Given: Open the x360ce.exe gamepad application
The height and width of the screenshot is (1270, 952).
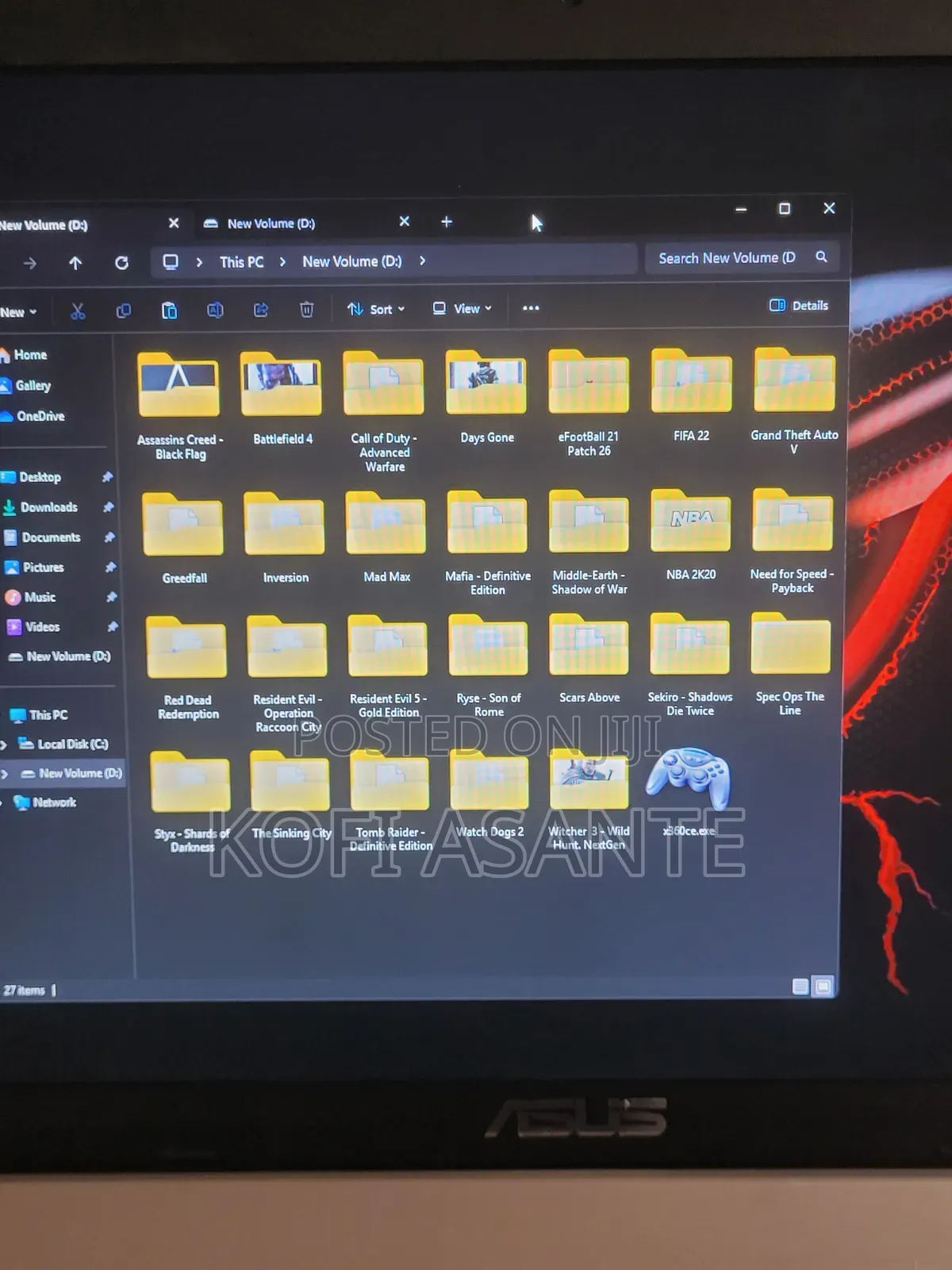Looking at the screenshot, I should click(x=688, y=792).
